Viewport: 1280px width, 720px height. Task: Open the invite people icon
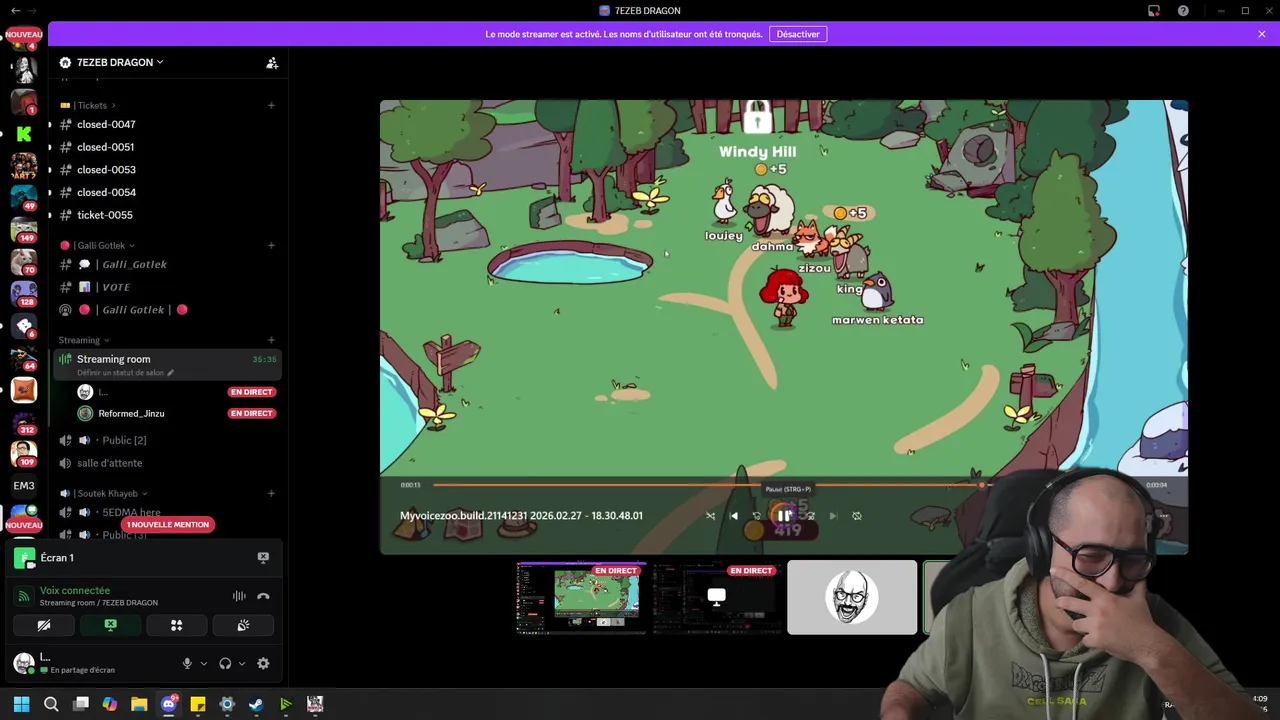point(272,62)
